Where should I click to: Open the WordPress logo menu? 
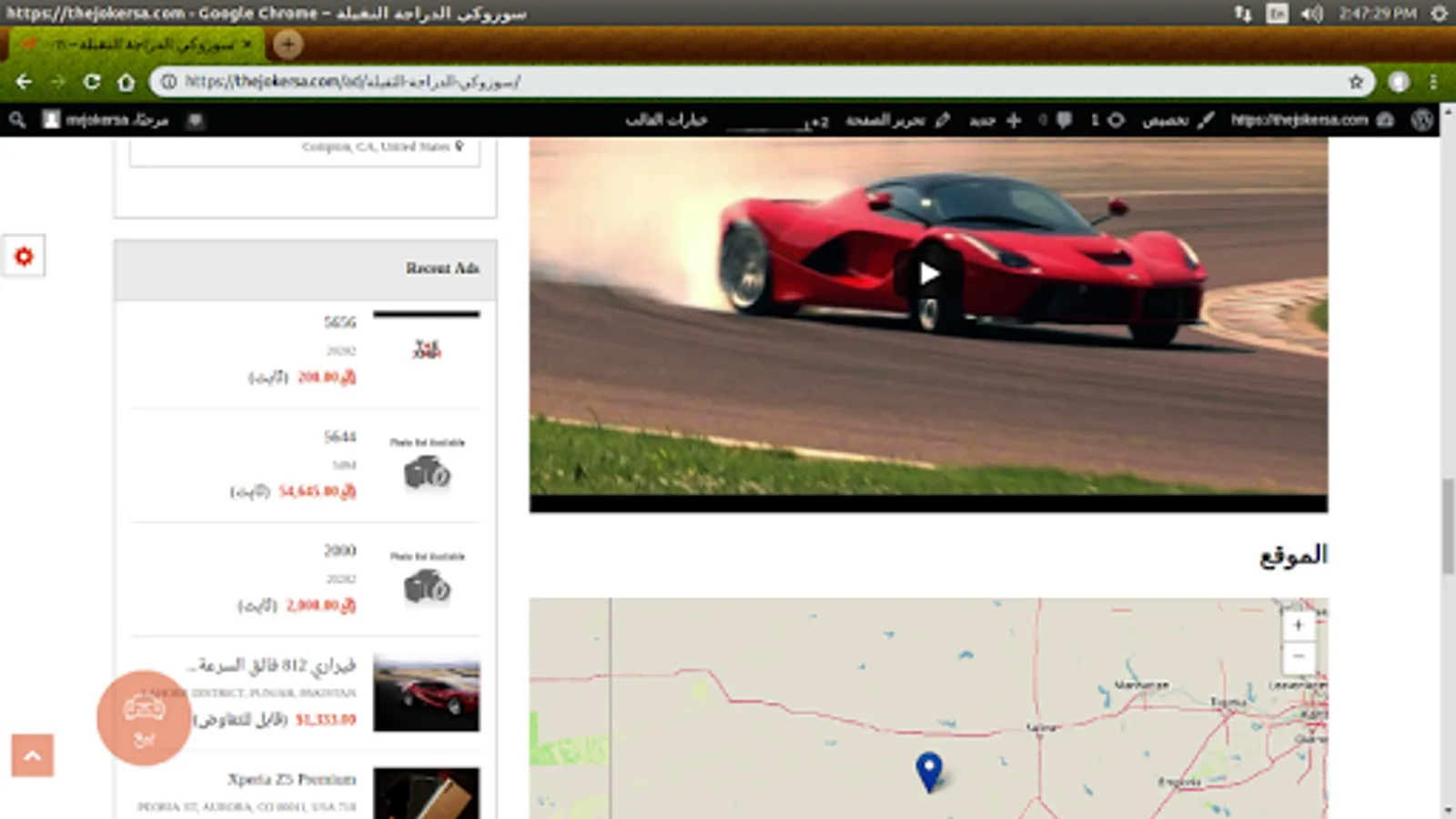point(1421,120)
